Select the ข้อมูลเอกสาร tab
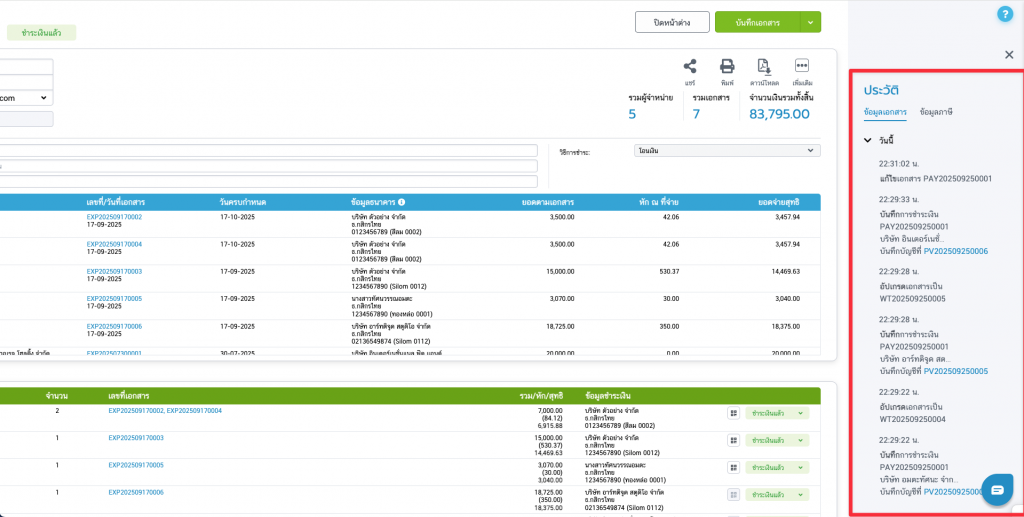The height and width of the screenshot is (517, 1024). [885, 112]
